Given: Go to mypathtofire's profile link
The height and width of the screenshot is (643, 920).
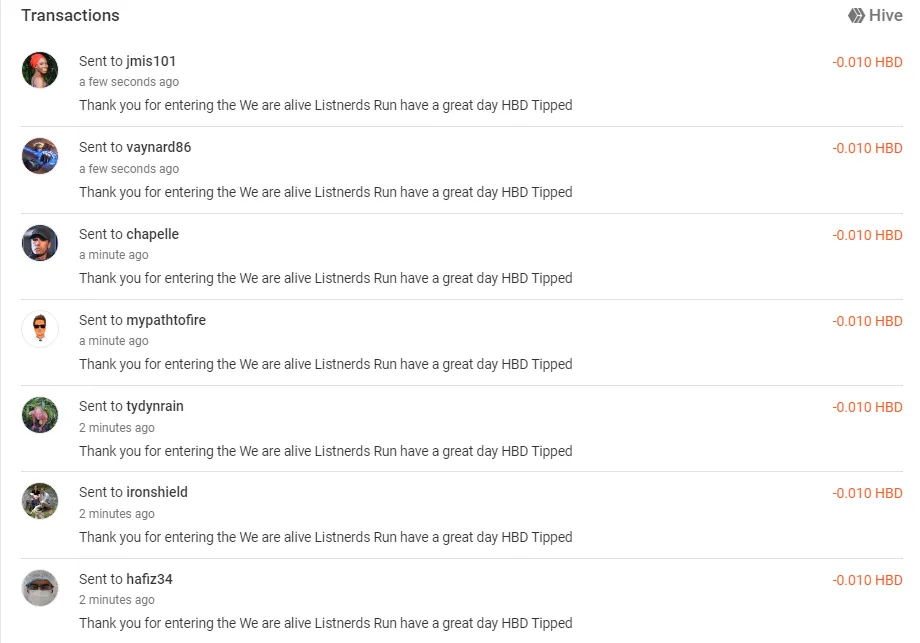Looking at the screenshot, I should coord(166,320).
